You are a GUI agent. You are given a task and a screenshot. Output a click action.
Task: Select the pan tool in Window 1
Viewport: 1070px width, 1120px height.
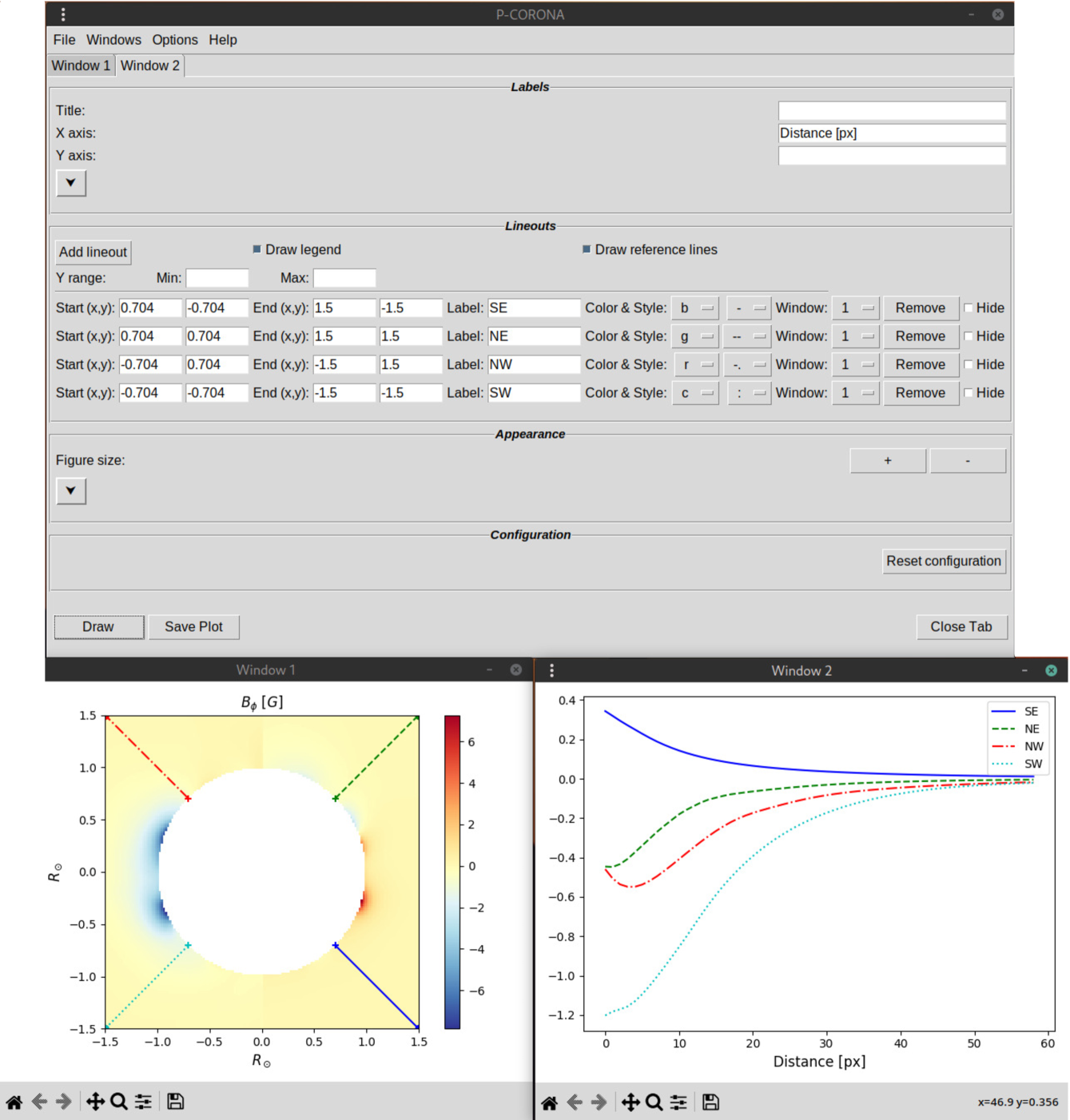tap(95, 1102)
